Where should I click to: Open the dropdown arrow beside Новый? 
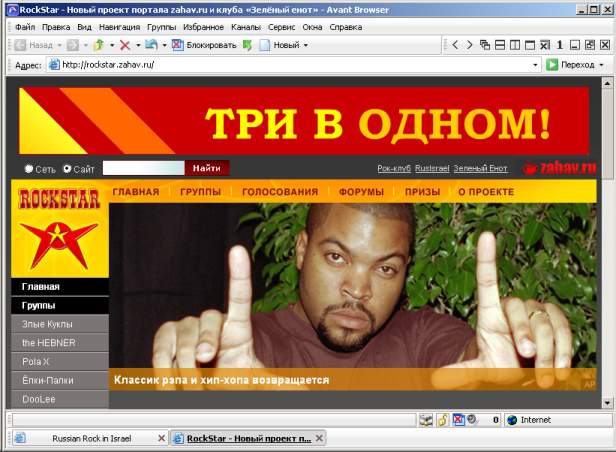click(x=306, y=45)
